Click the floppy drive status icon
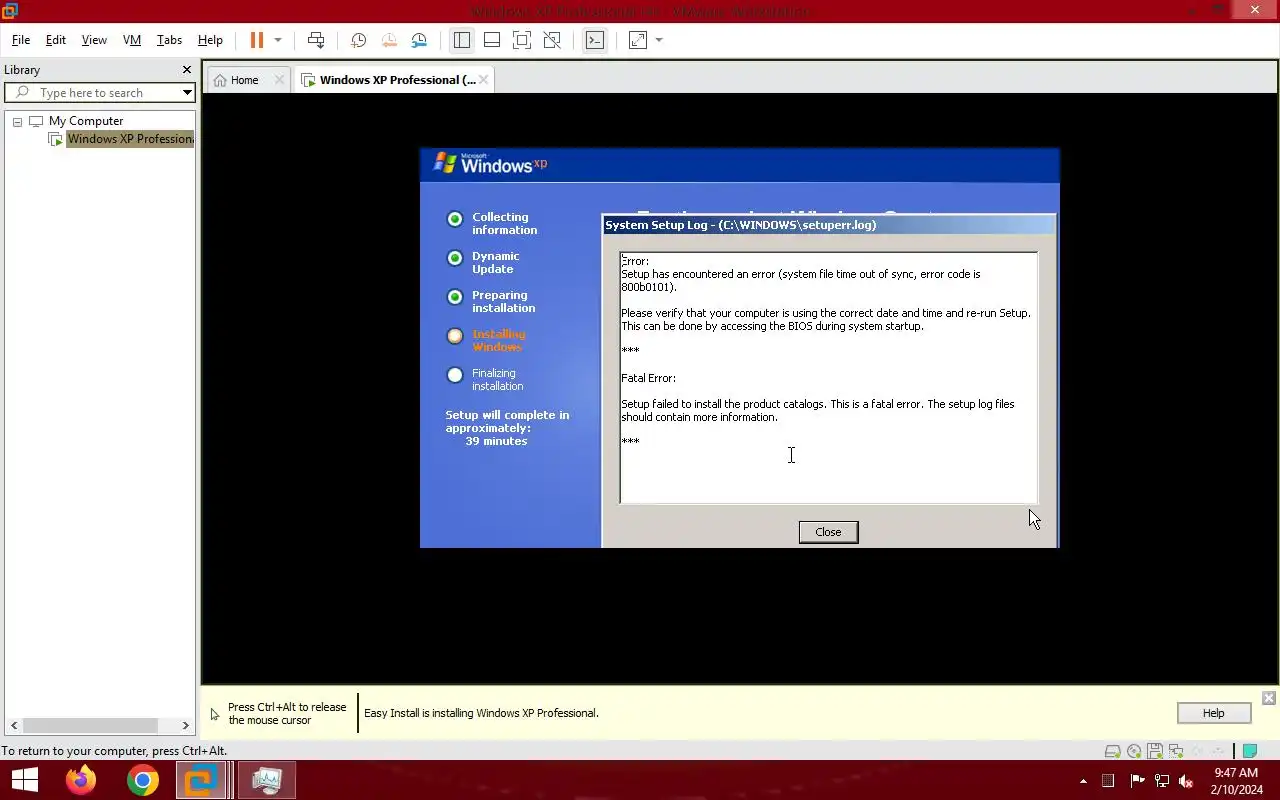Viewport: 1280px width, 800px height. pyautogui.click(x=1154, y=751)
